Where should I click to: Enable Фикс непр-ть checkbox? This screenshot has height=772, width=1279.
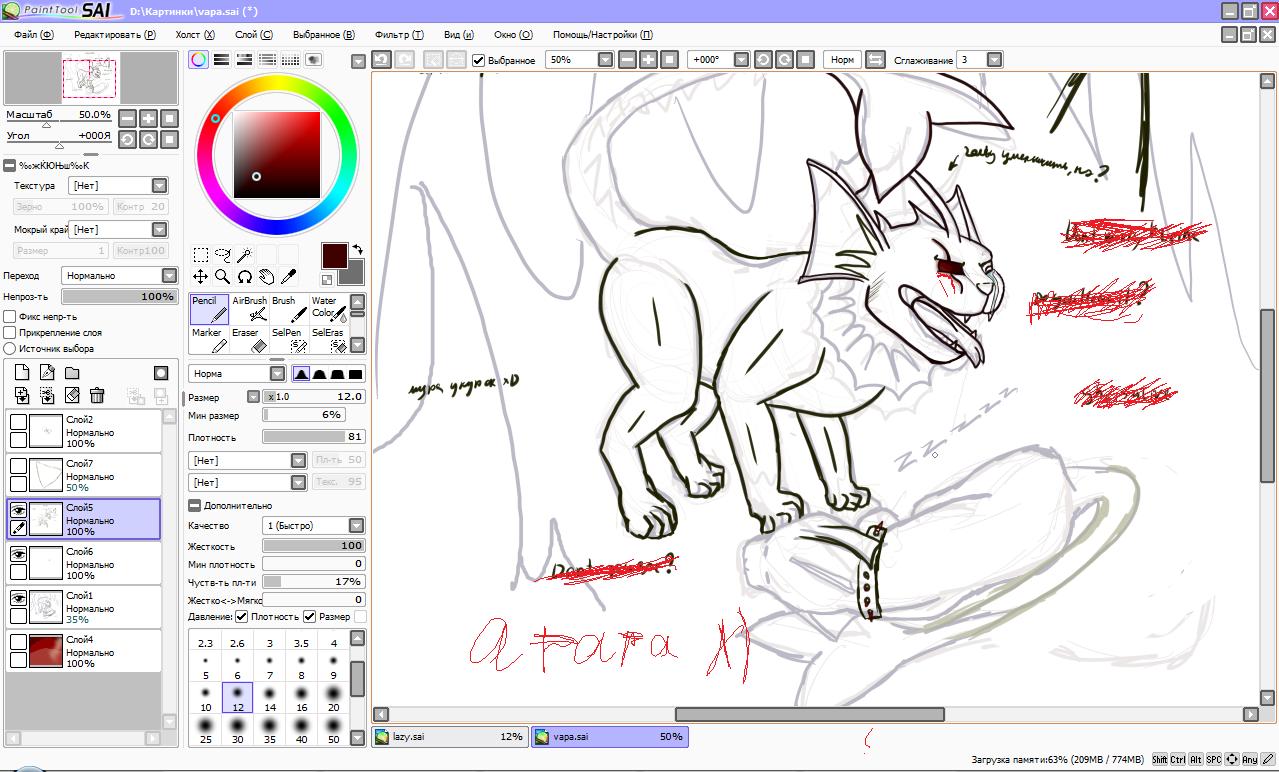tap(10, 317)
